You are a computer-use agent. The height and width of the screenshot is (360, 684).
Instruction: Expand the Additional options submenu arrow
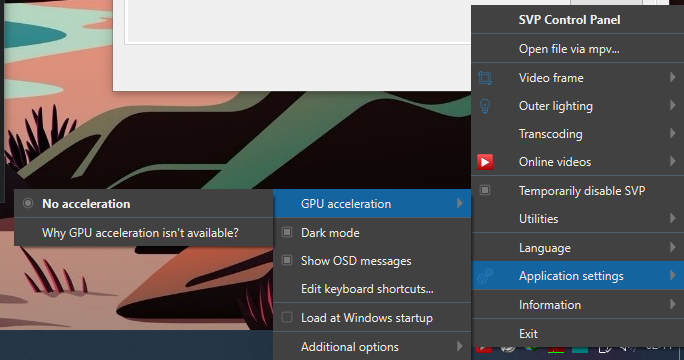coord(459,346)
